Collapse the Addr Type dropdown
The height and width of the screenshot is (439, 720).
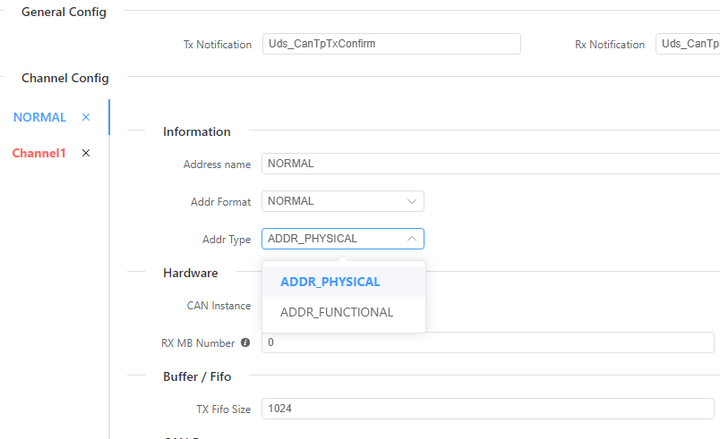click(412, 239)
